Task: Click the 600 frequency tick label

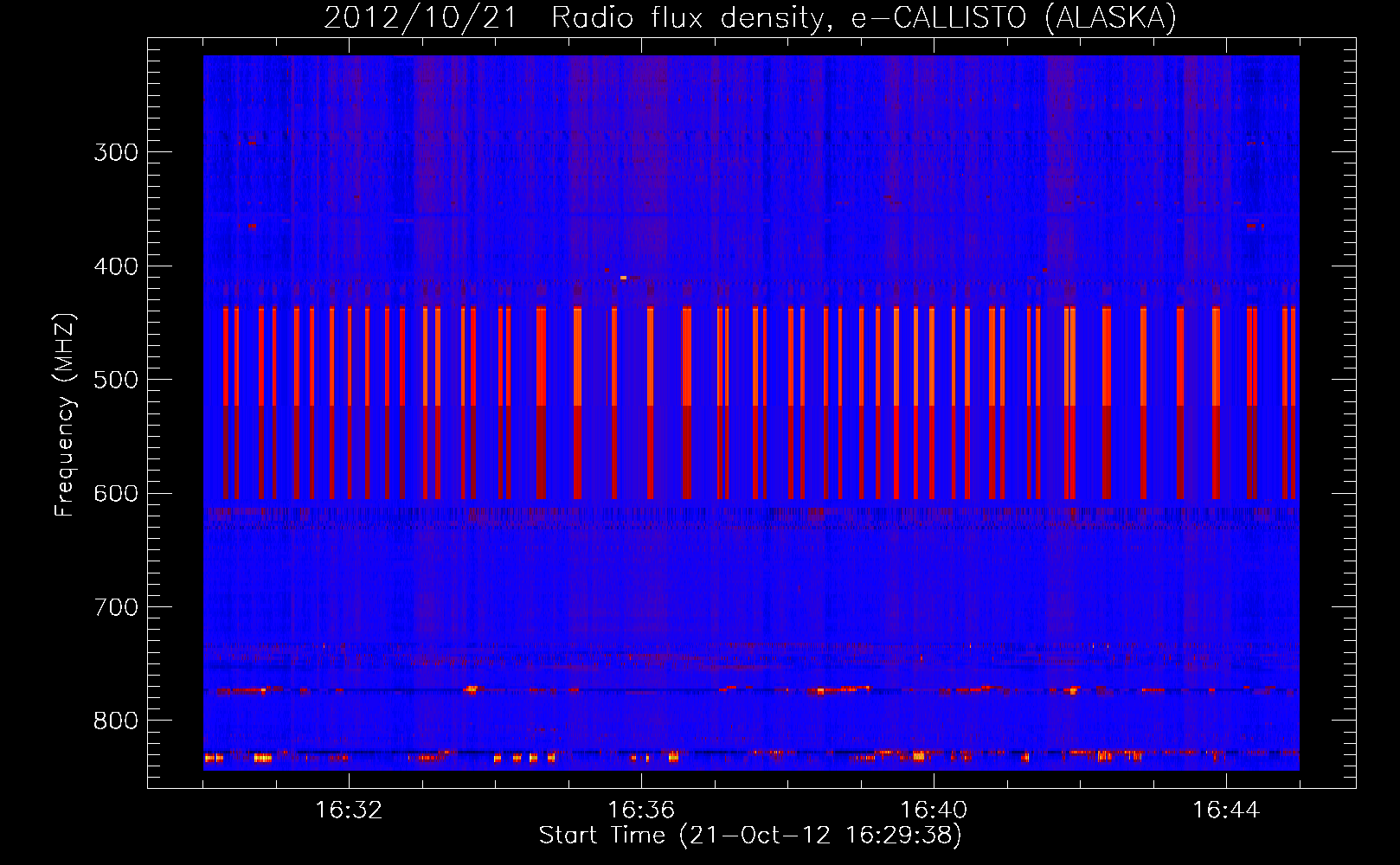Action: (116, 494)
